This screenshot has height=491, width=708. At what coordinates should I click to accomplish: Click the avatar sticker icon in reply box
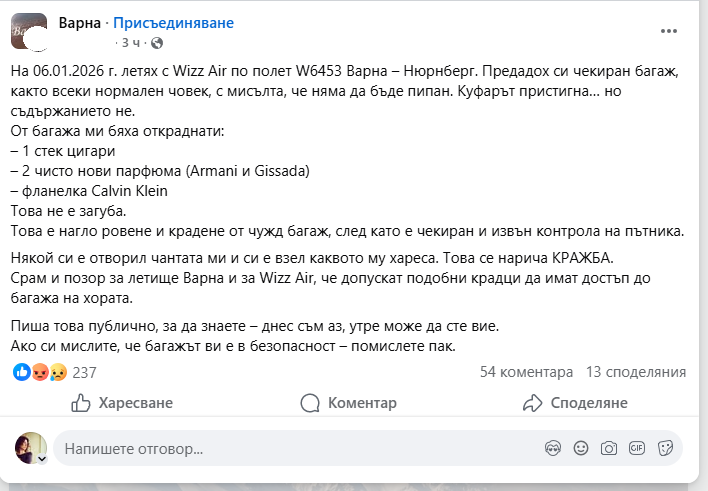point(553,449)
